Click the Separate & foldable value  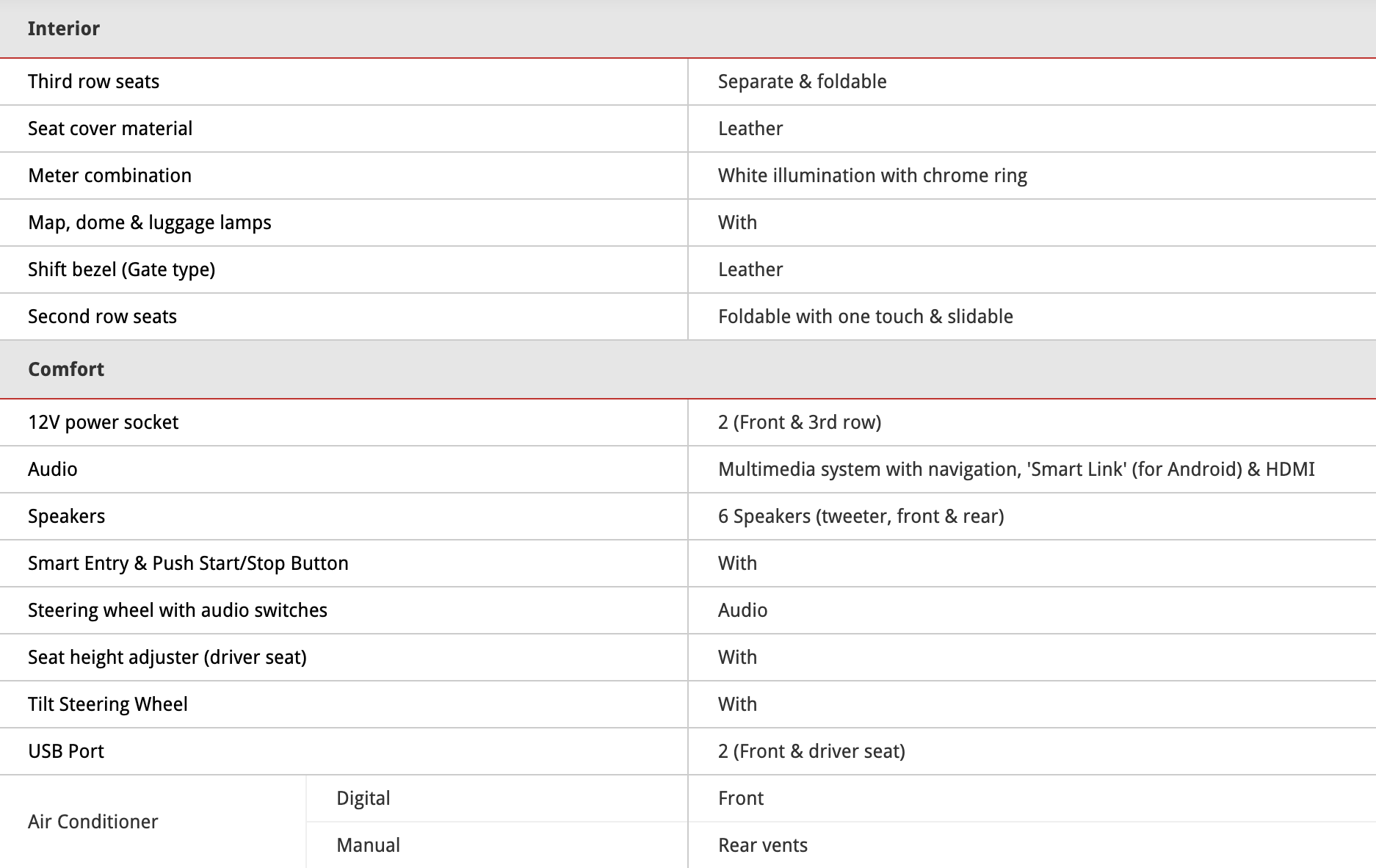click(802, 82)
